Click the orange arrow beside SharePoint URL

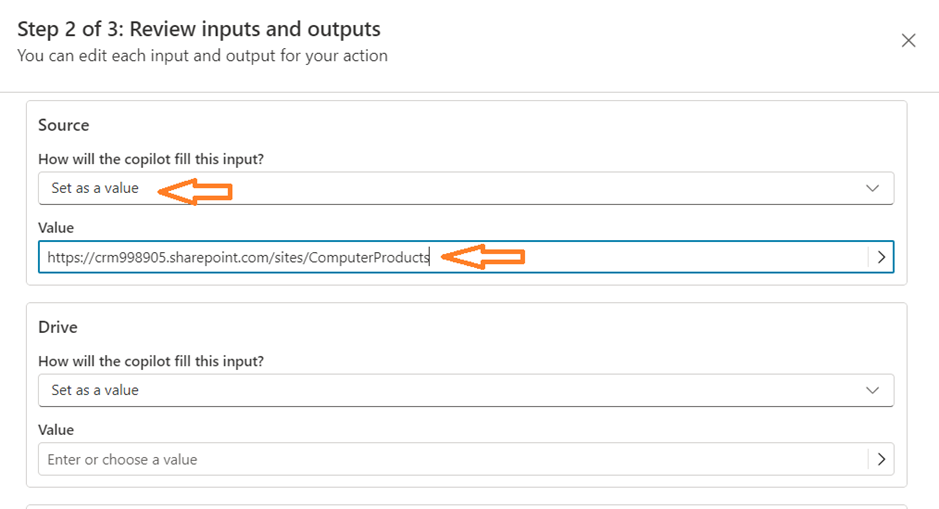[x=483, y=258]
